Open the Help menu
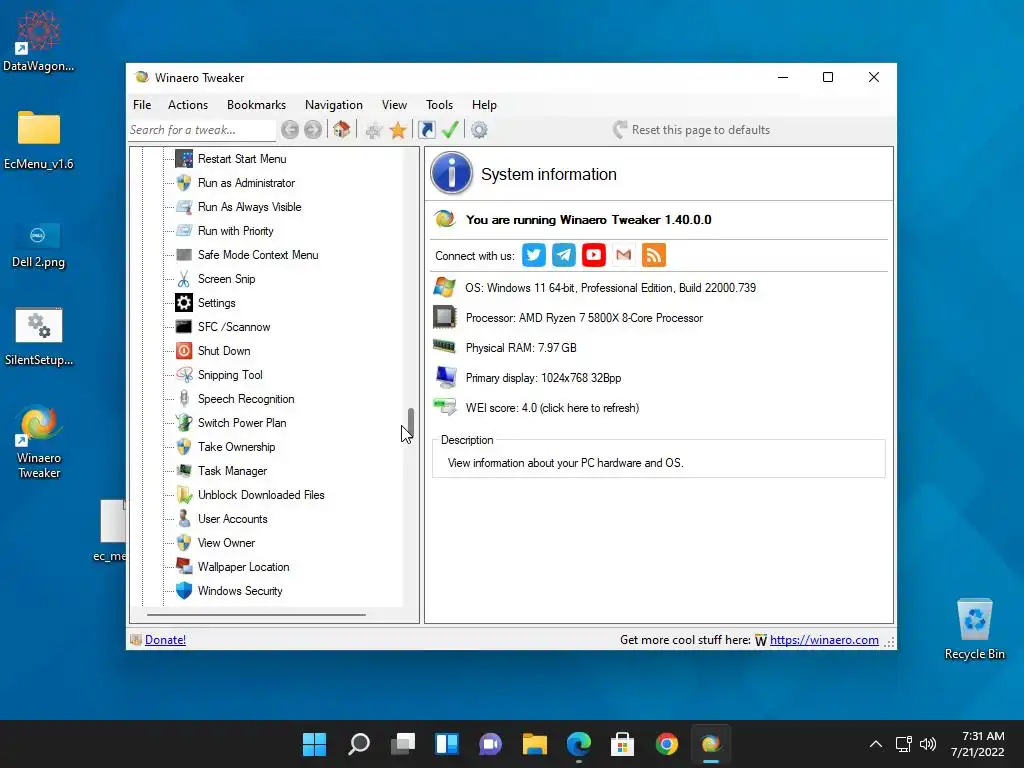 coord(485,104)
